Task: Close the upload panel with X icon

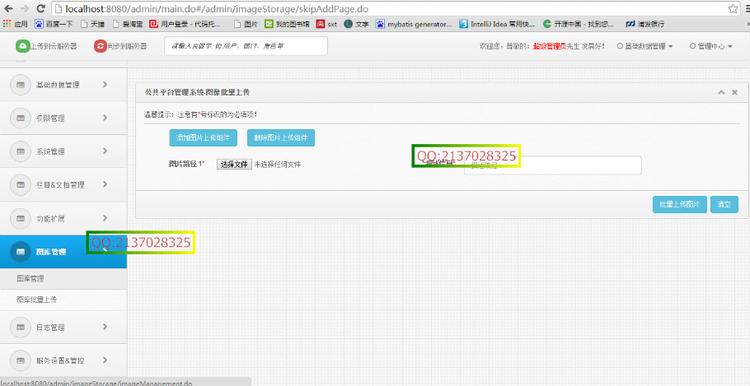Action: [x=735, y=92]
